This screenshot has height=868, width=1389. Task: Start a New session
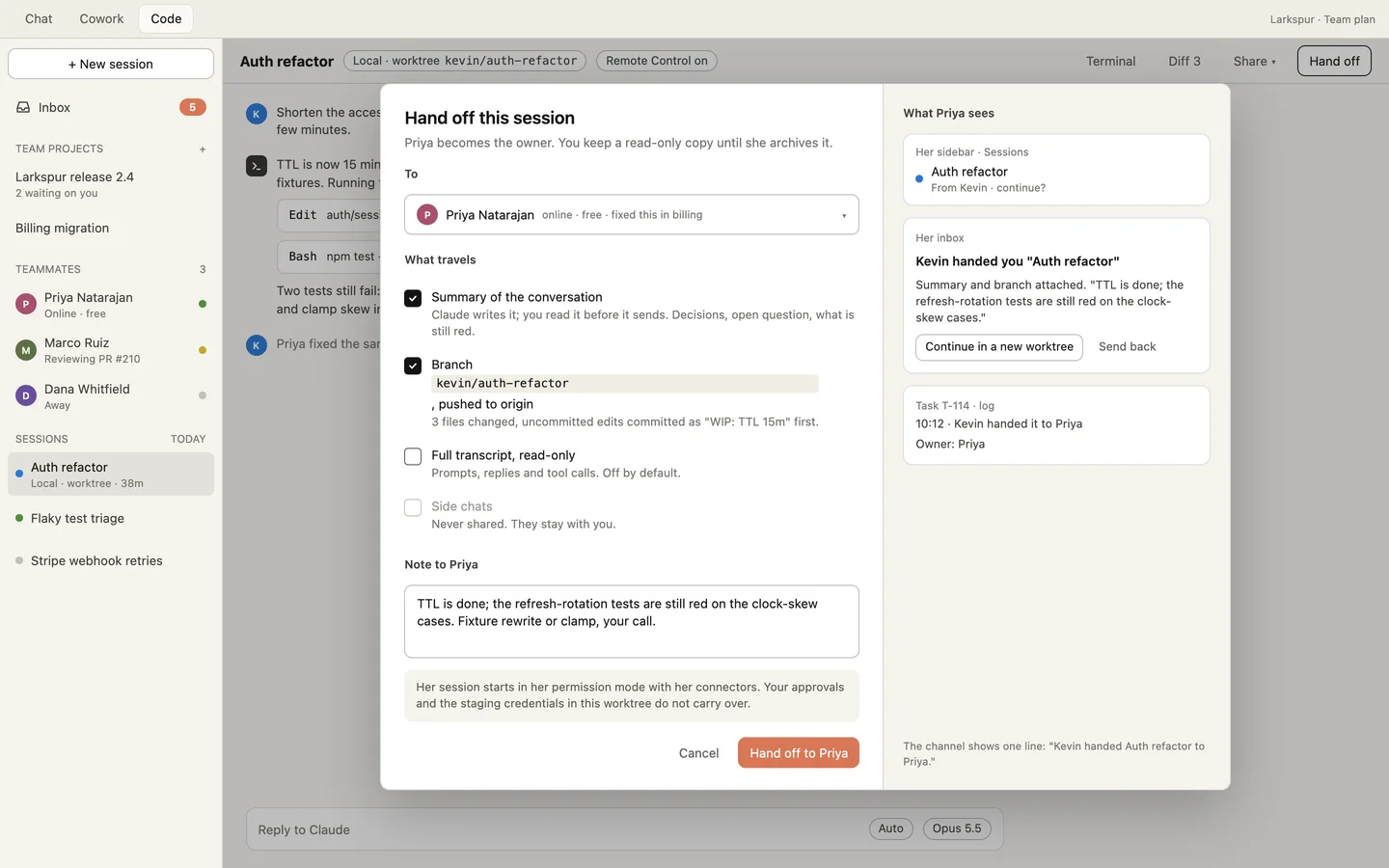click(x=111, y=64)
